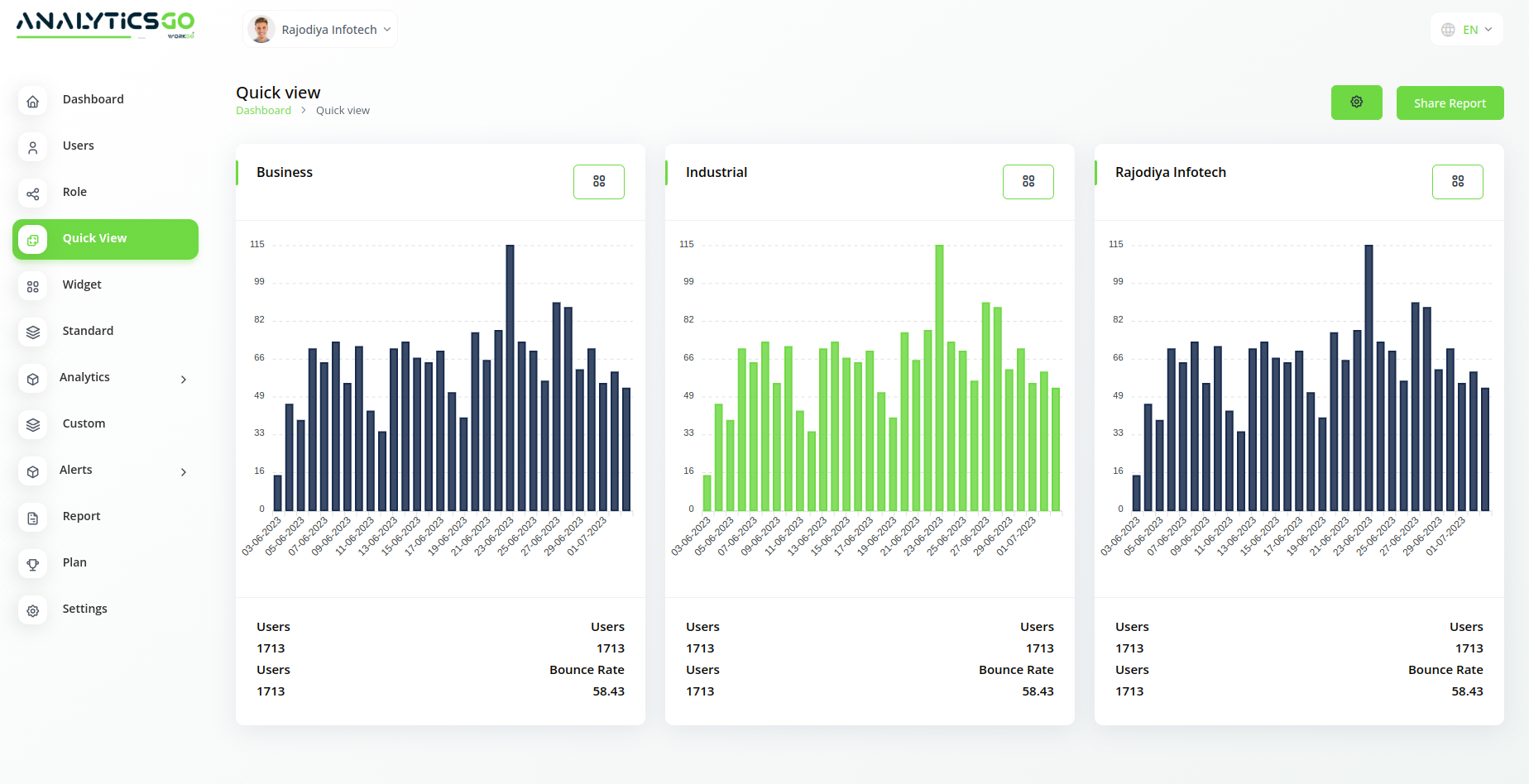Open Settings in the sidebar menu
The height and width of the screenshot is (784, 1529).
[x=84, y=609]
